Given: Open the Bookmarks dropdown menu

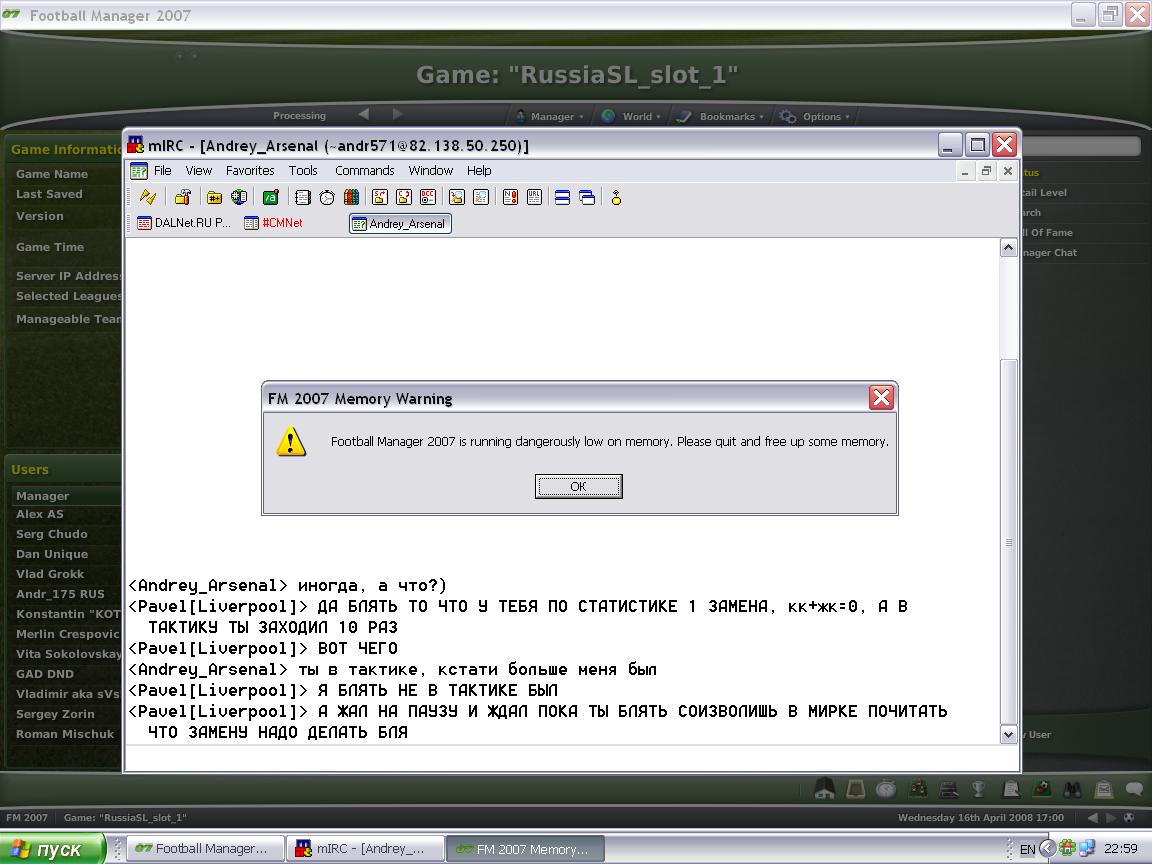Looking at the screenshot, I should (x=725, y=117).
